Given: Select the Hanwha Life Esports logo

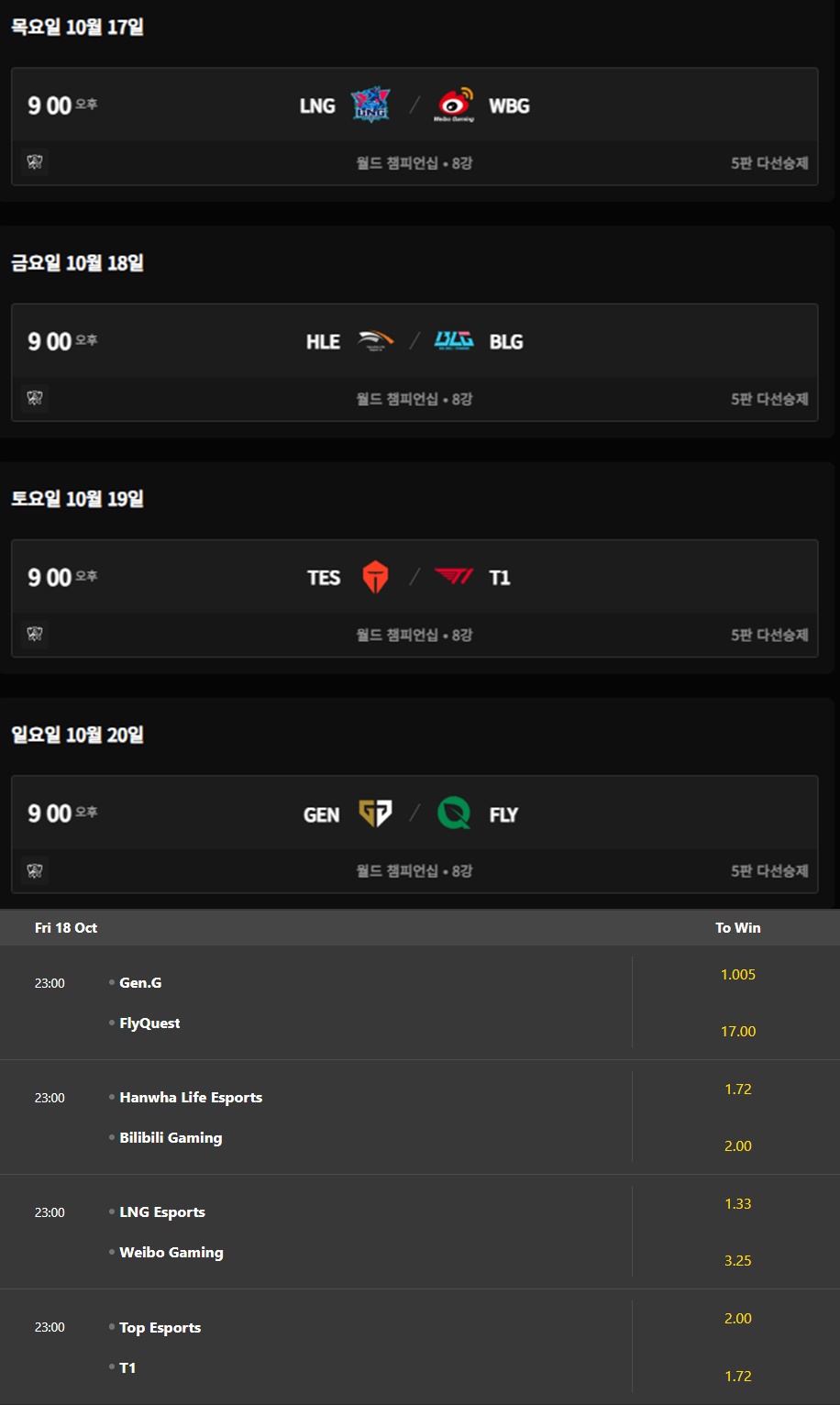Looking at the screenshot, I should coord(376,341).
